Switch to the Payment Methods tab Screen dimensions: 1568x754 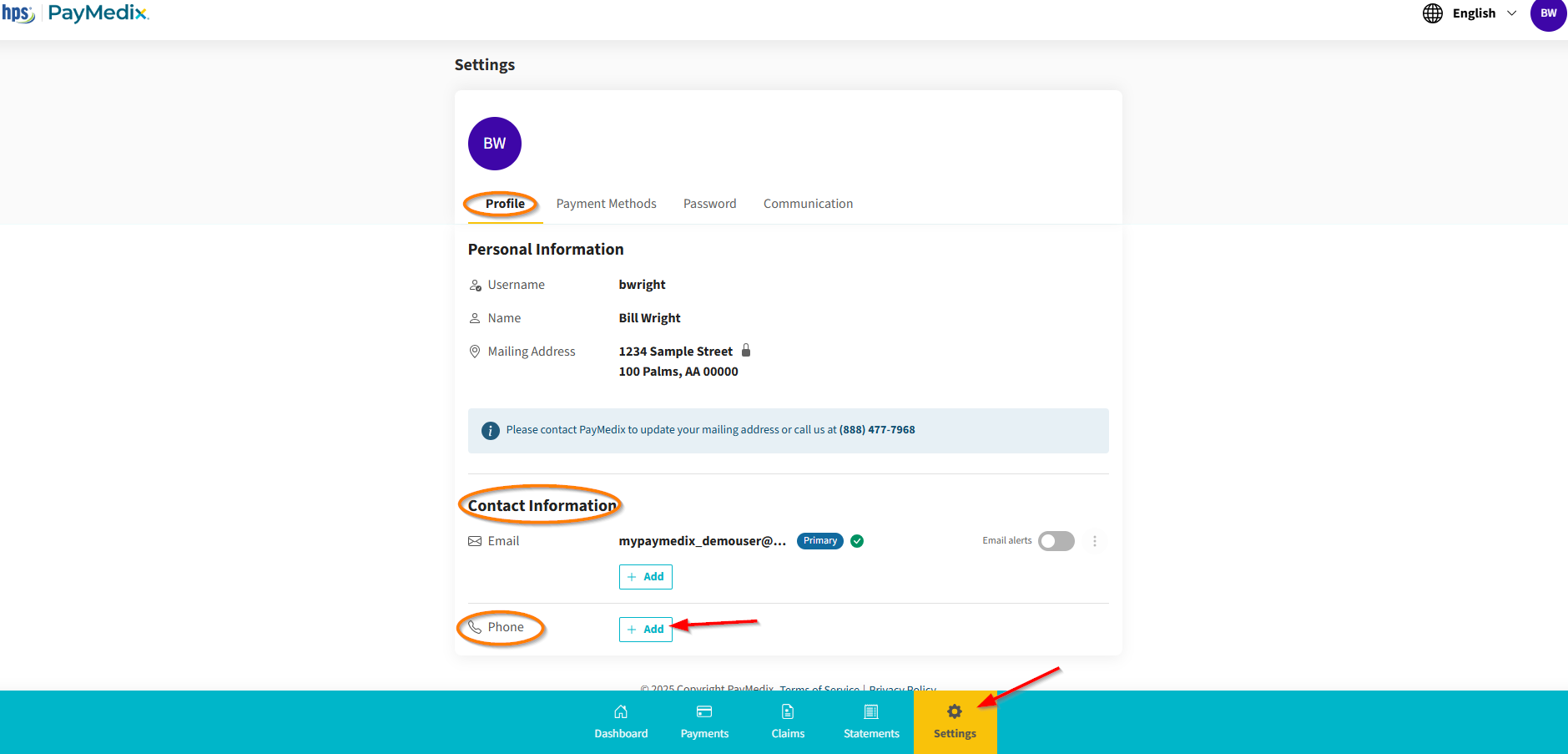606,204
